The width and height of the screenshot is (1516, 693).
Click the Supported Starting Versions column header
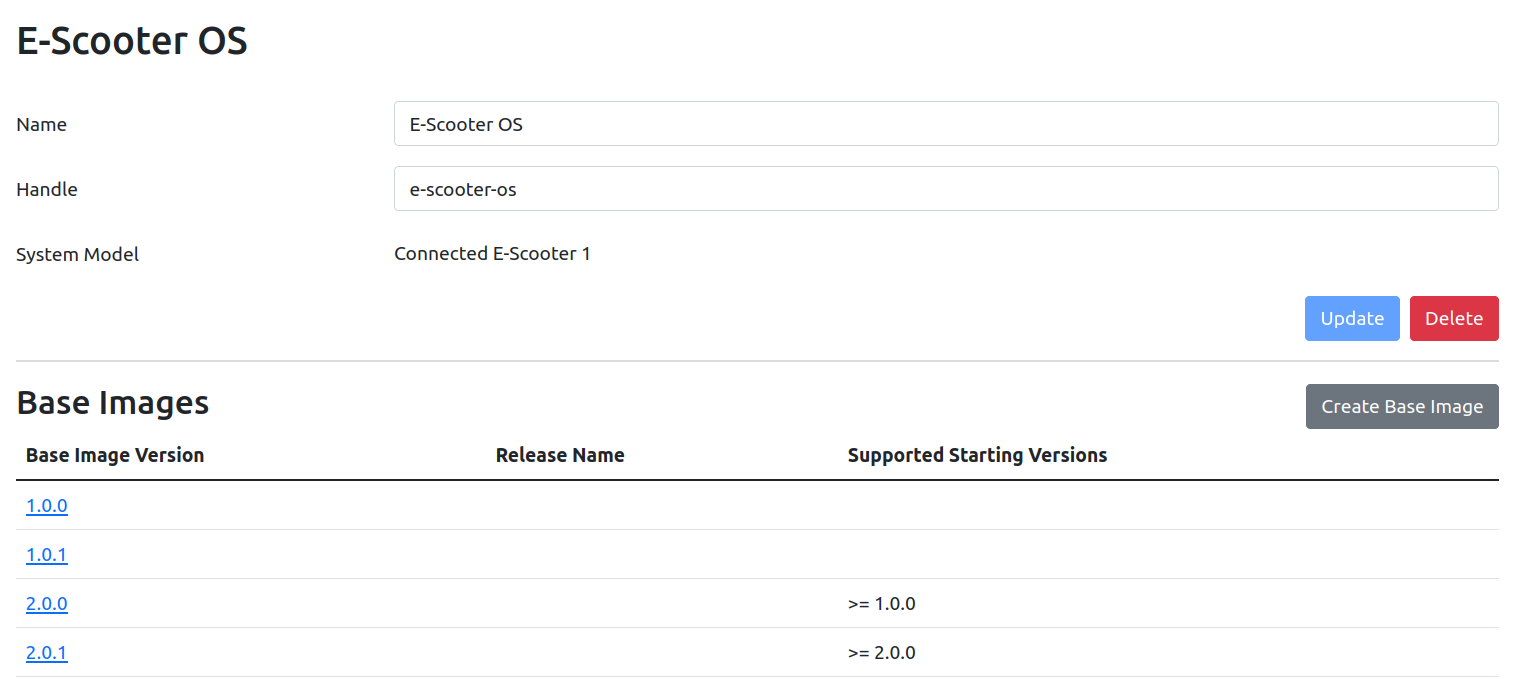(x=977, y=455)
